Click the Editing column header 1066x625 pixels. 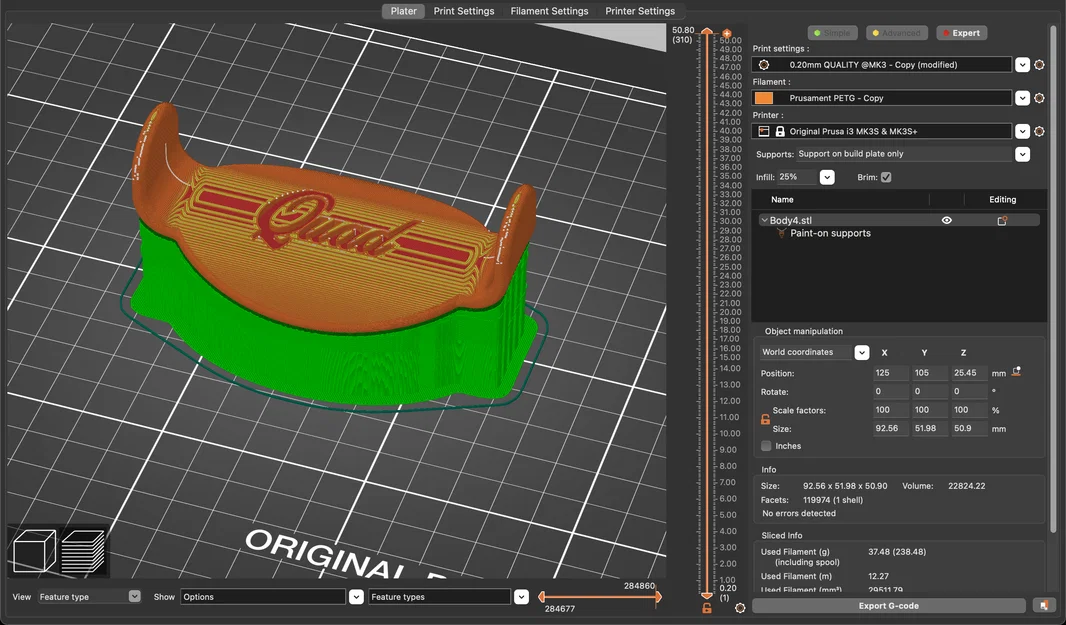[1002, 199]
